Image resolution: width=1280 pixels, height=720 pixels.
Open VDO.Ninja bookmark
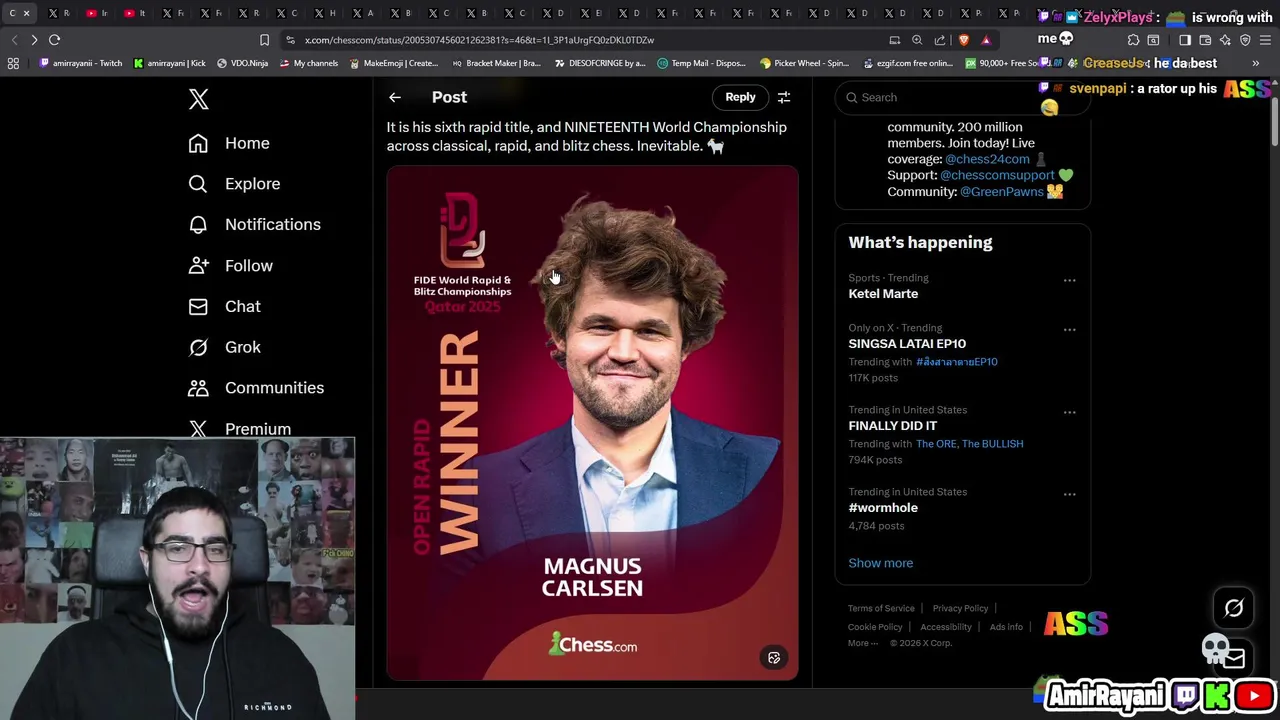pos(243,63)
